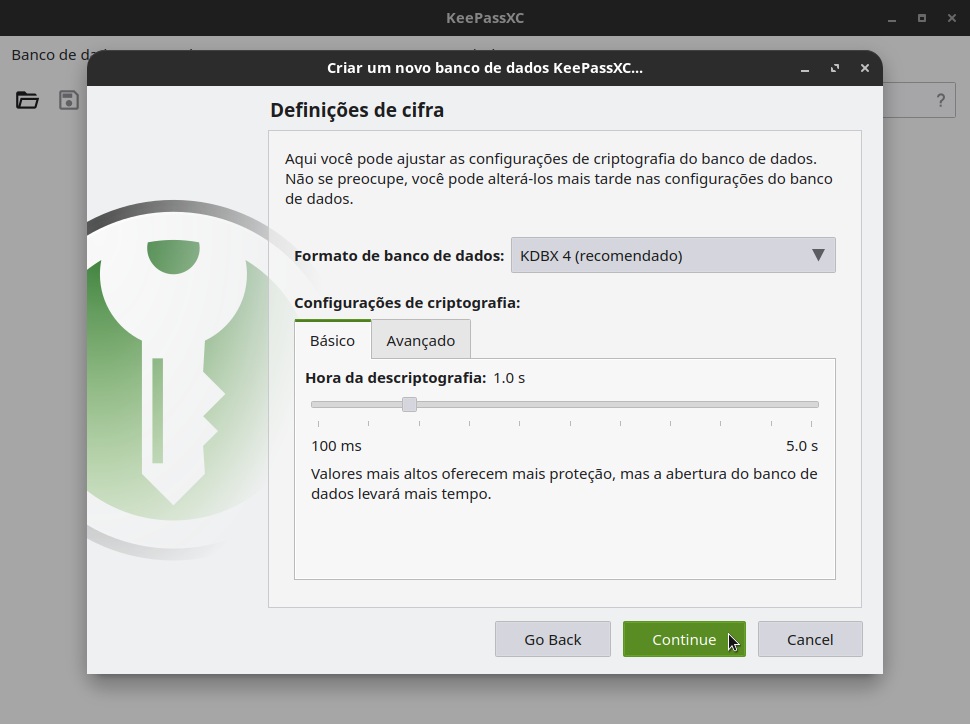Image resolution: width=970 pixels, height=724 pixels.
Task: Click 'Formato de banco de dados:' label
Action: [x=399, y=256]
